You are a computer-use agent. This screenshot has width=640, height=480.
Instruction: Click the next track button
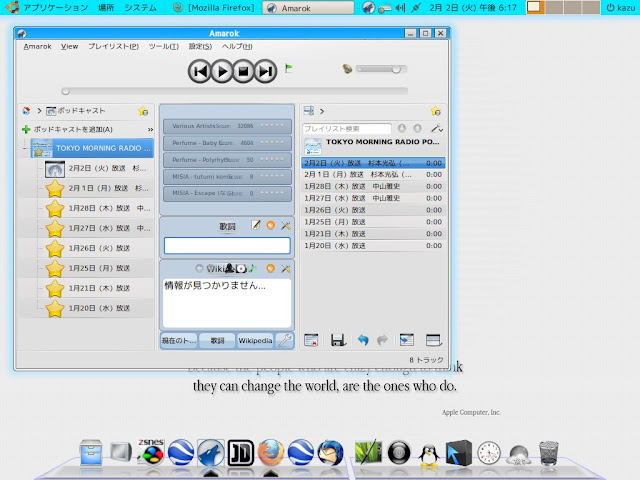(x=266, y=71)
